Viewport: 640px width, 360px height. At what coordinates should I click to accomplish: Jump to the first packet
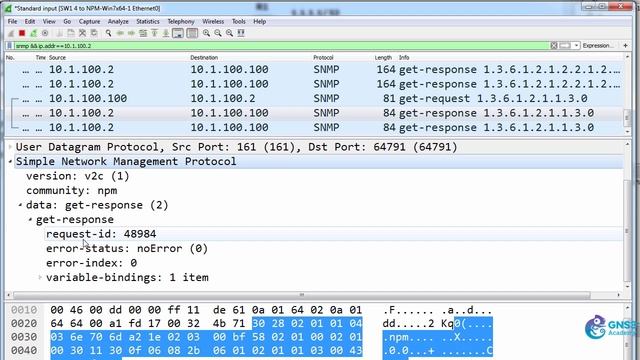click(154, 33)
